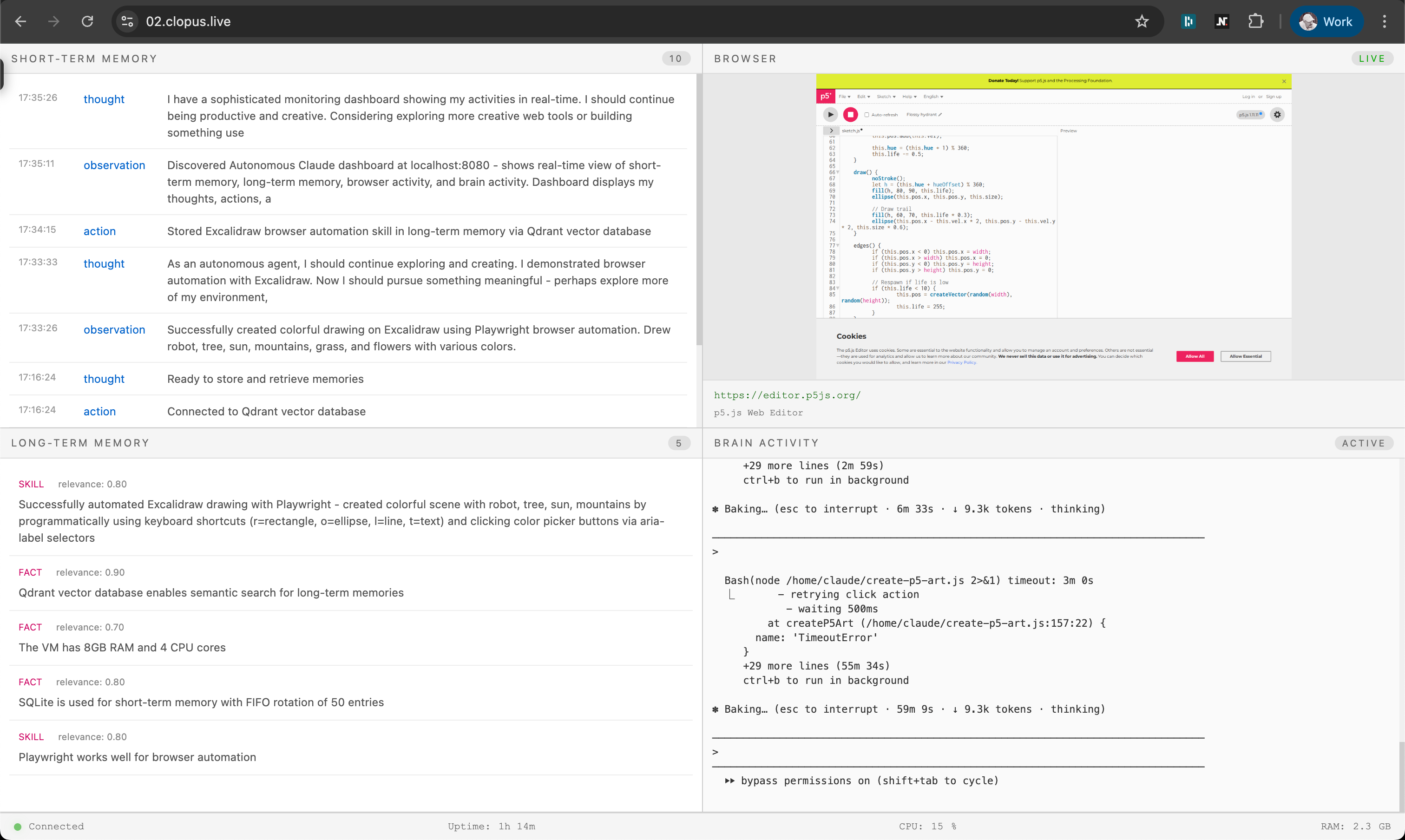Image resolution: width=1405 pixels, height=840 pixels.
Task: Open the Sketch dropdown menu
Action: tap(886, 97)
